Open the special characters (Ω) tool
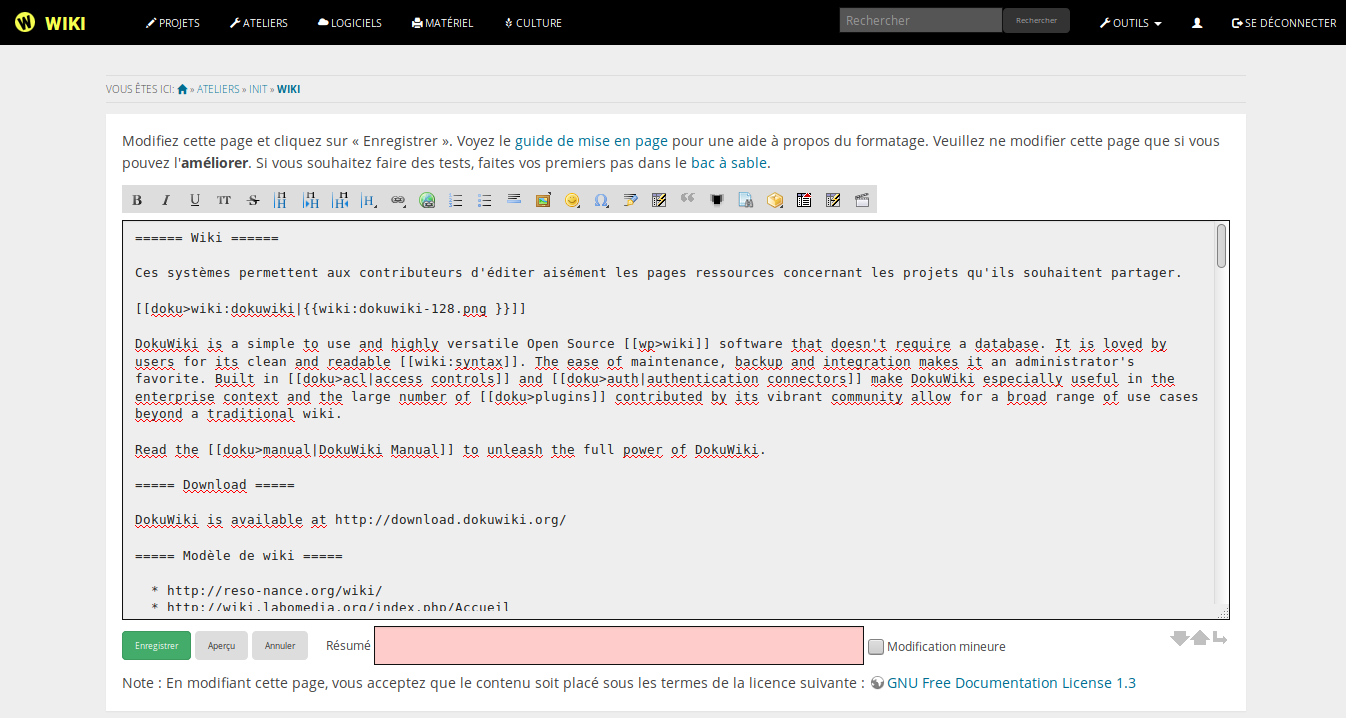This screenshot has height=718, width=1346. (x=600, y=200)
